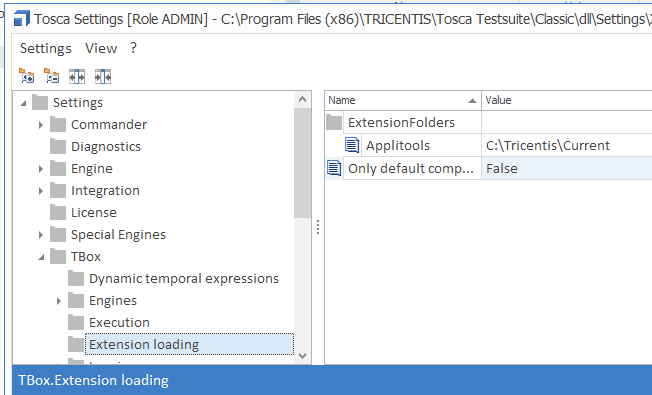The image size is (652, 395).
Task: Click the collapse all tree toolbar icon
Action: [52, 77]
